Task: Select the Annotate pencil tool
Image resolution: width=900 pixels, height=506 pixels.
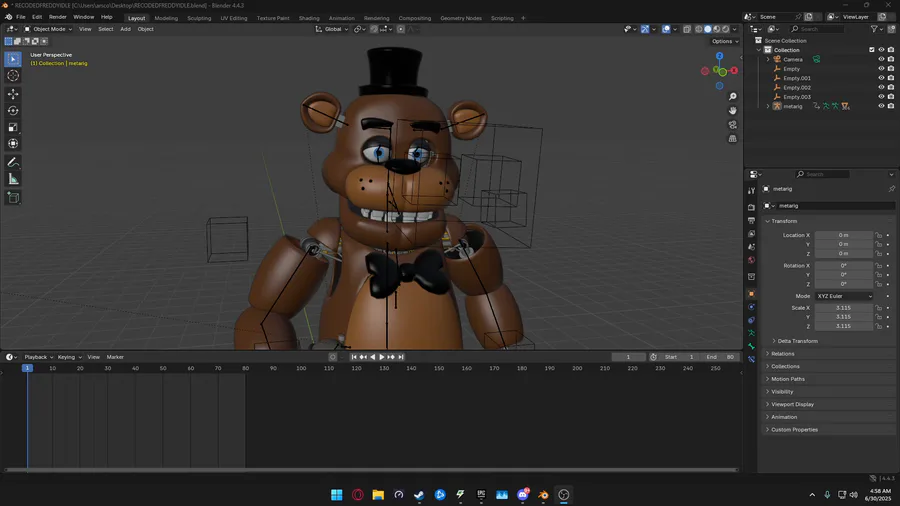Action: coord(13,163)
